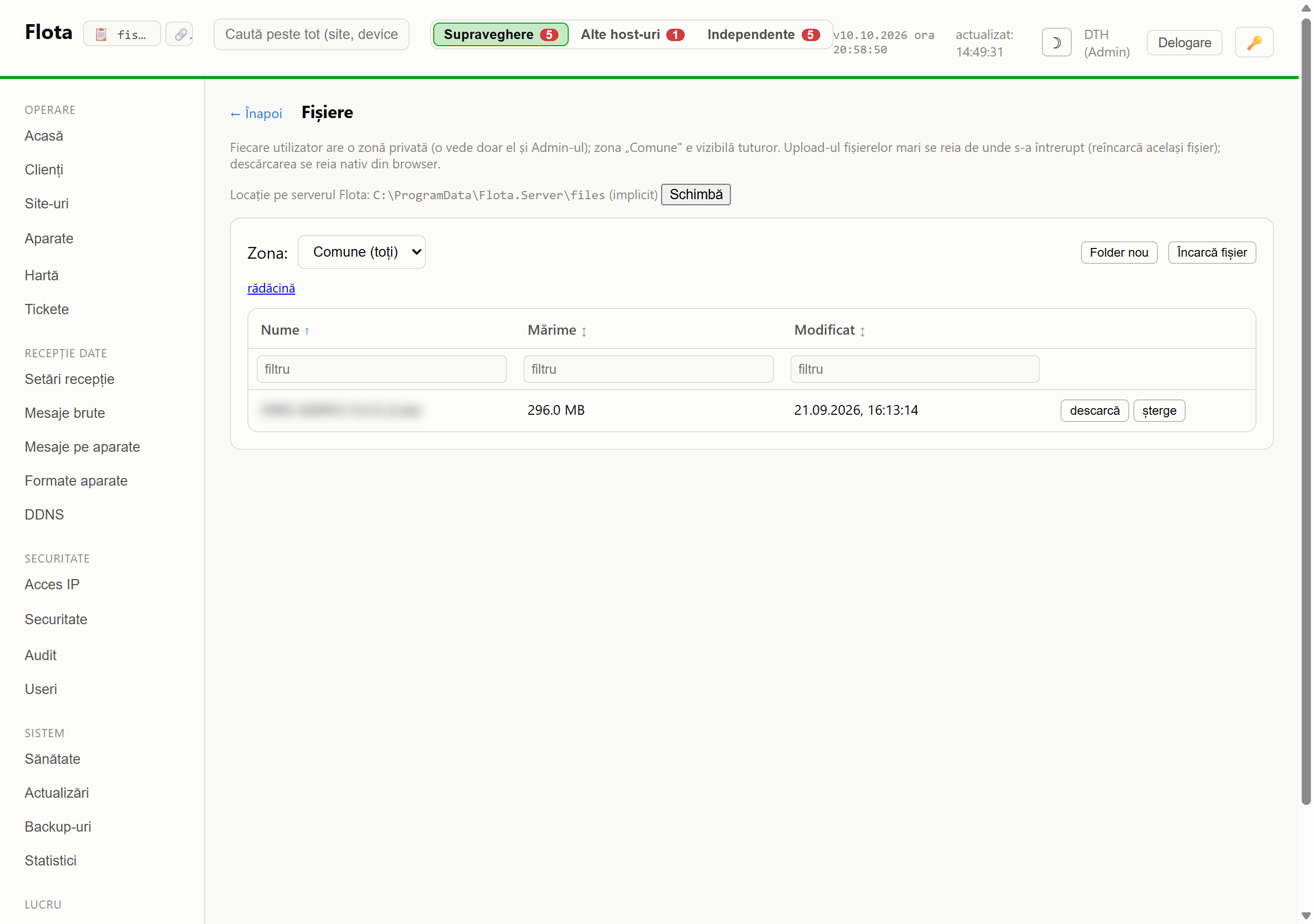The image size is (1314, 924).
Task: Open the rădăcină breadcrumb link
Action: click(x=270, y=288)
